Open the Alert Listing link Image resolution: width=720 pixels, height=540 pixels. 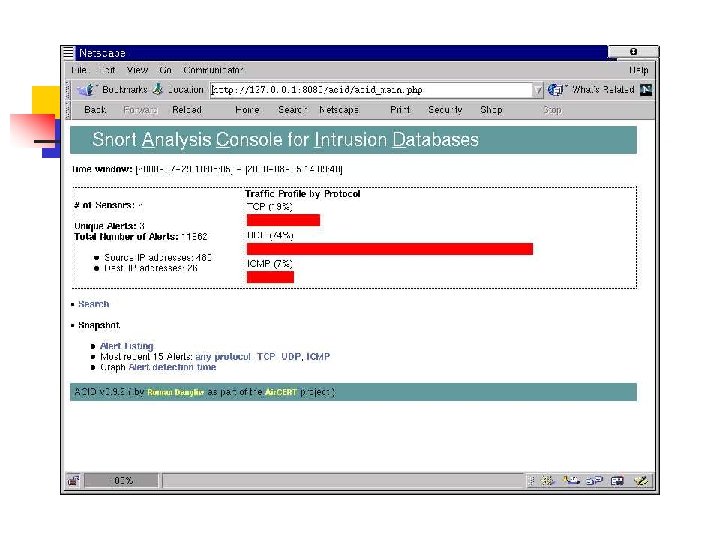pyautogui.click(x=126, y=346)
